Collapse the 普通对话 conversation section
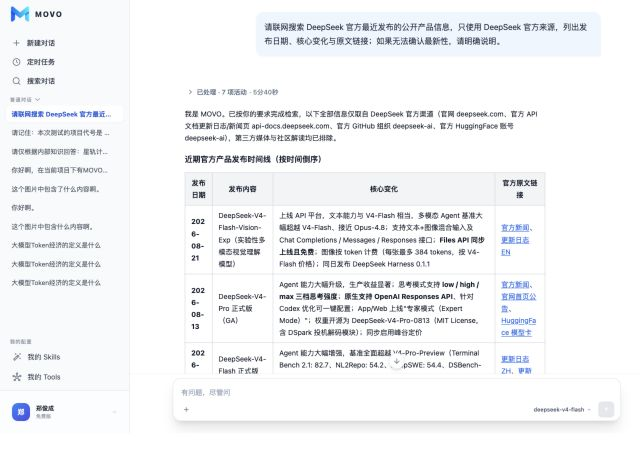 [25, 100]
